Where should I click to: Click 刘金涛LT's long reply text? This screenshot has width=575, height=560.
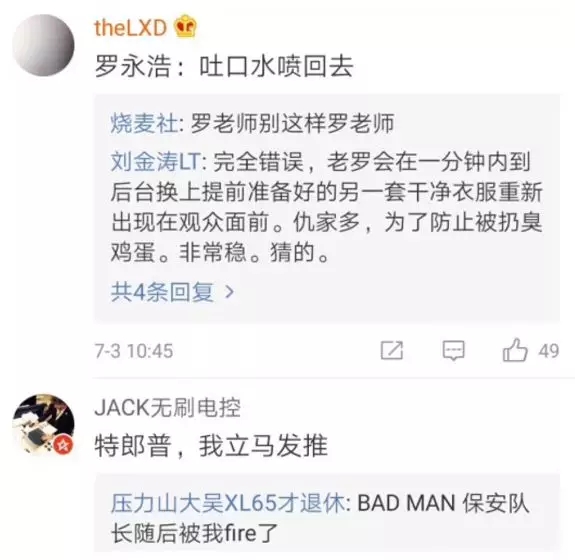coord(327,207)
